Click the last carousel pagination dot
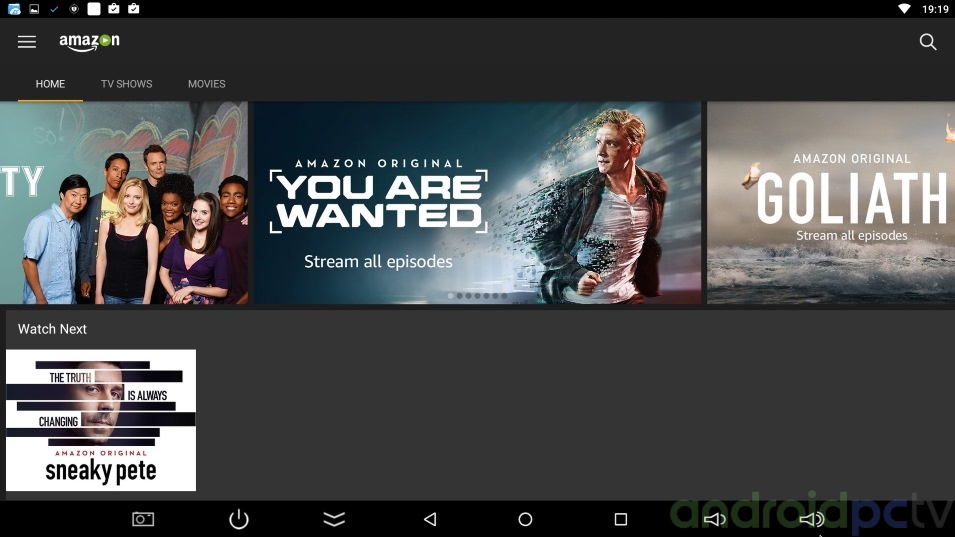Image resolution: width=955 pixels, height=537 pixels. point(504,296)
